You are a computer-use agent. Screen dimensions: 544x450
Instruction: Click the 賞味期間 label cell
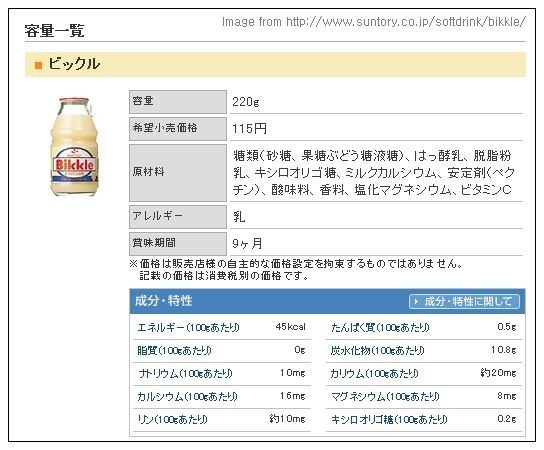click(x=178, y=244)
